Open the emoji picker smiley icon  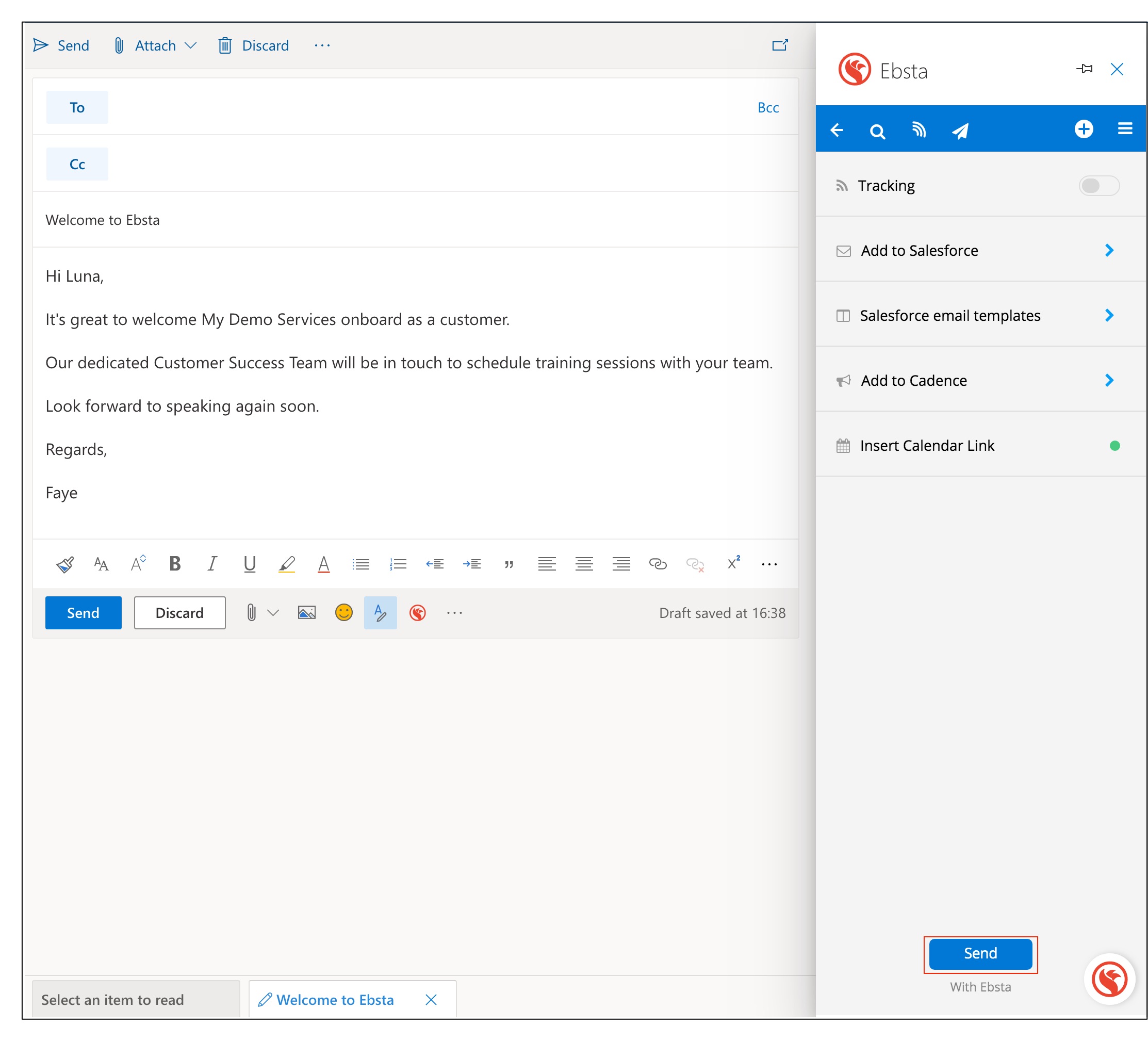pyautogui.click(x=343, y=613)
